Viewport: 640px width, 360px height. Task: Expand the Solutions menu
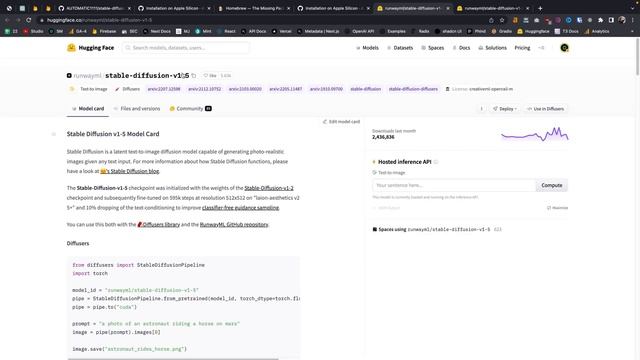point(492,48)
